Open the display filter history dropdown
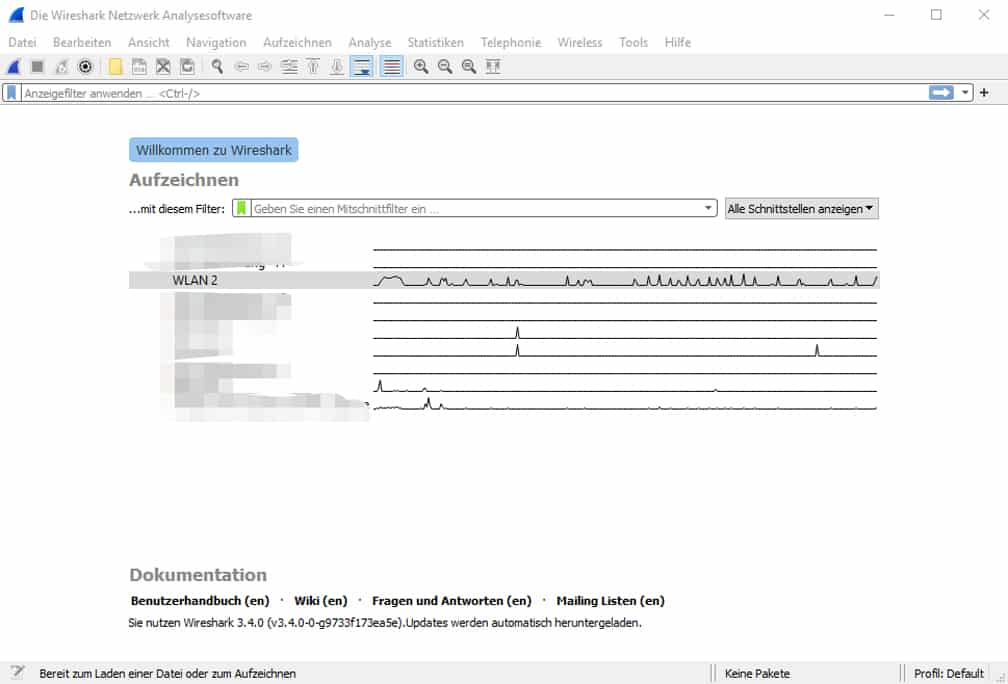This screenshot has width=1008, height=684. click(x=965, y=93)
